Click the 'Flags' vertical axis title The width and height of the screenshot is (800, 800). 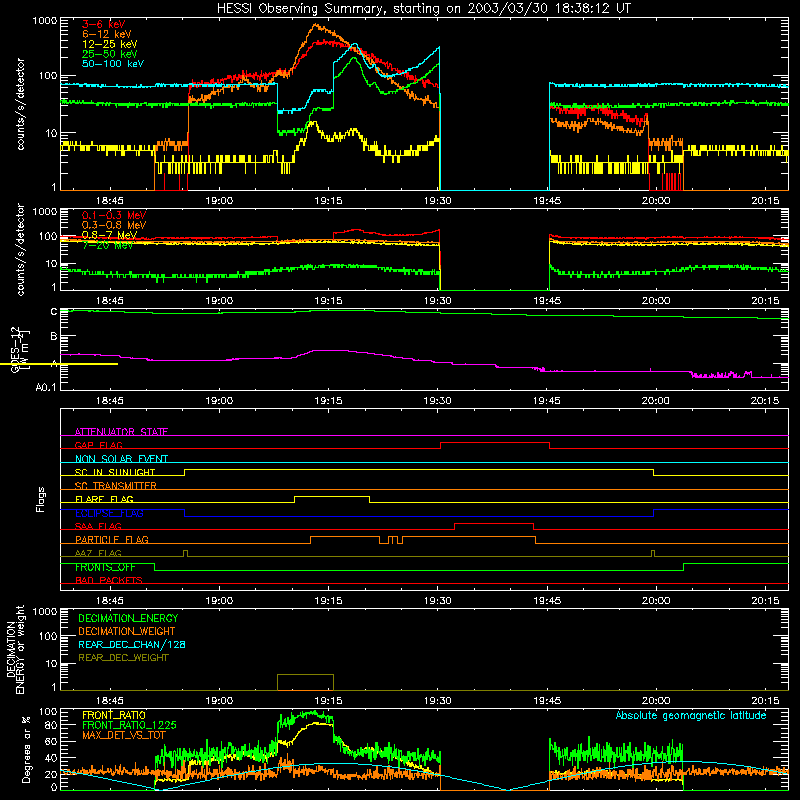tap(41, 499)
